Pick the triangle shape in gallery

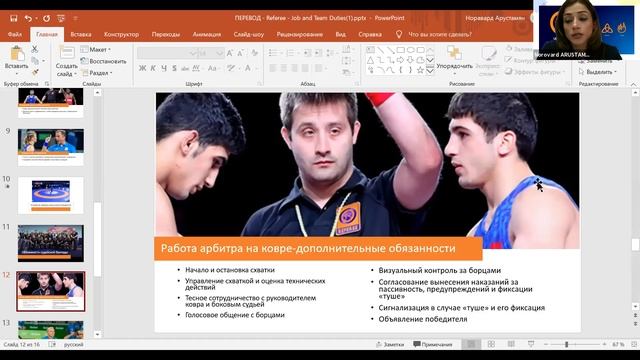tap(370, 60)
